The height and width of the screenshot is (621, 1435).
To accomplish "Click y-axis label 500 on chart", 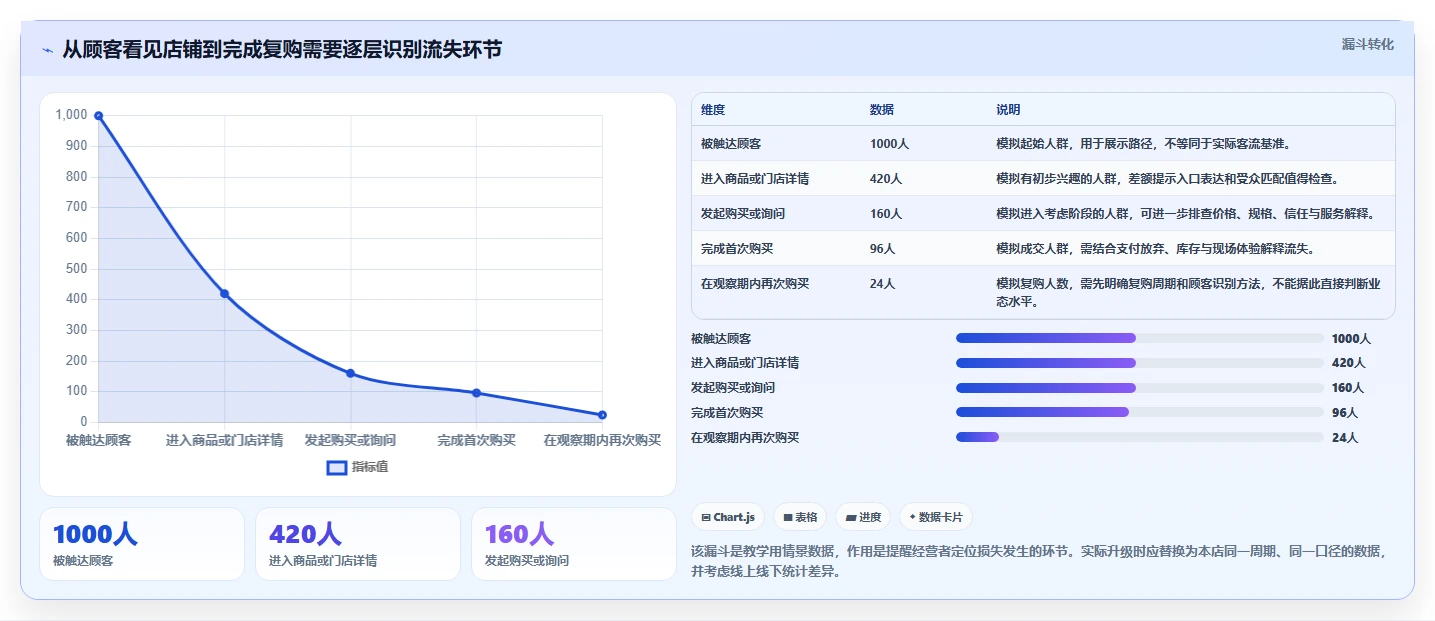I will click(76, 268).
